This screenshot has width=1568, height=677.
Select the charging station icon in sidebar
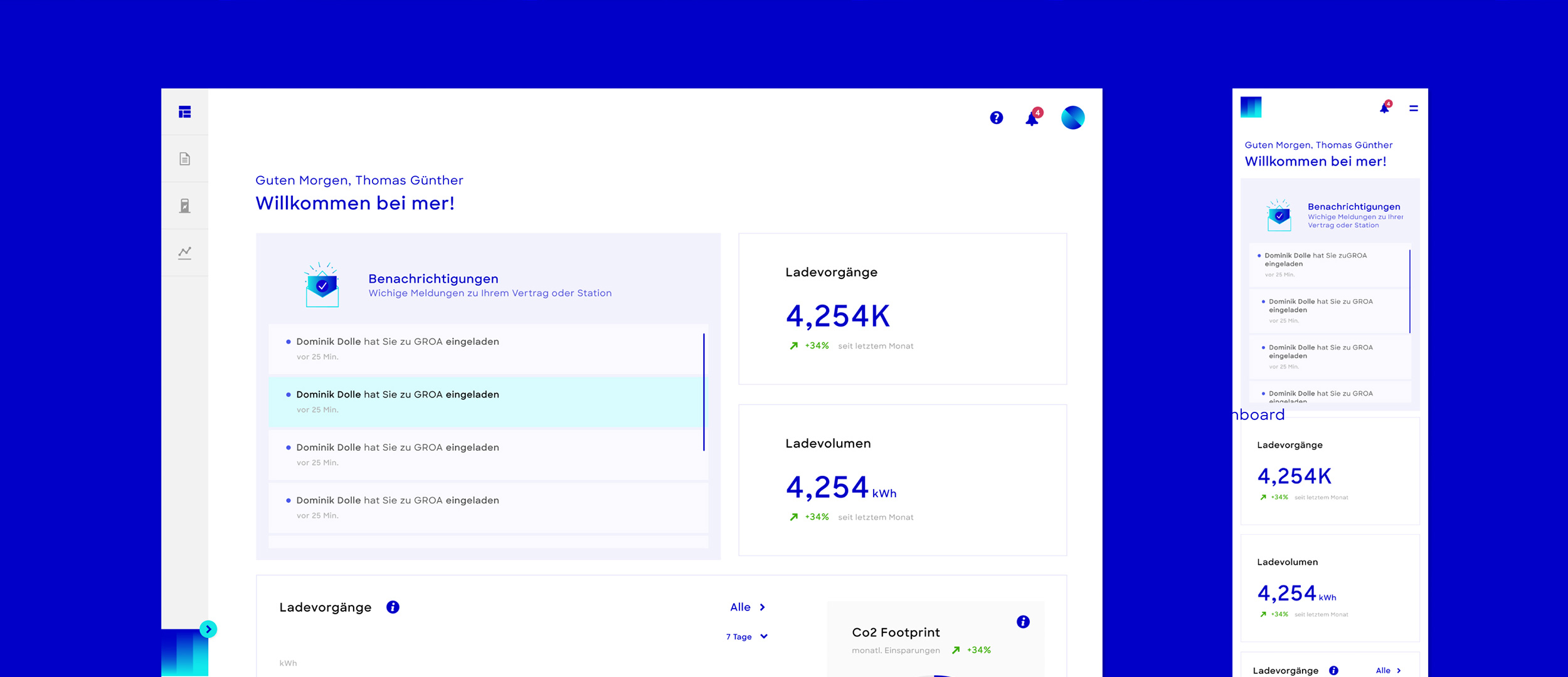[x=184, y=206]
